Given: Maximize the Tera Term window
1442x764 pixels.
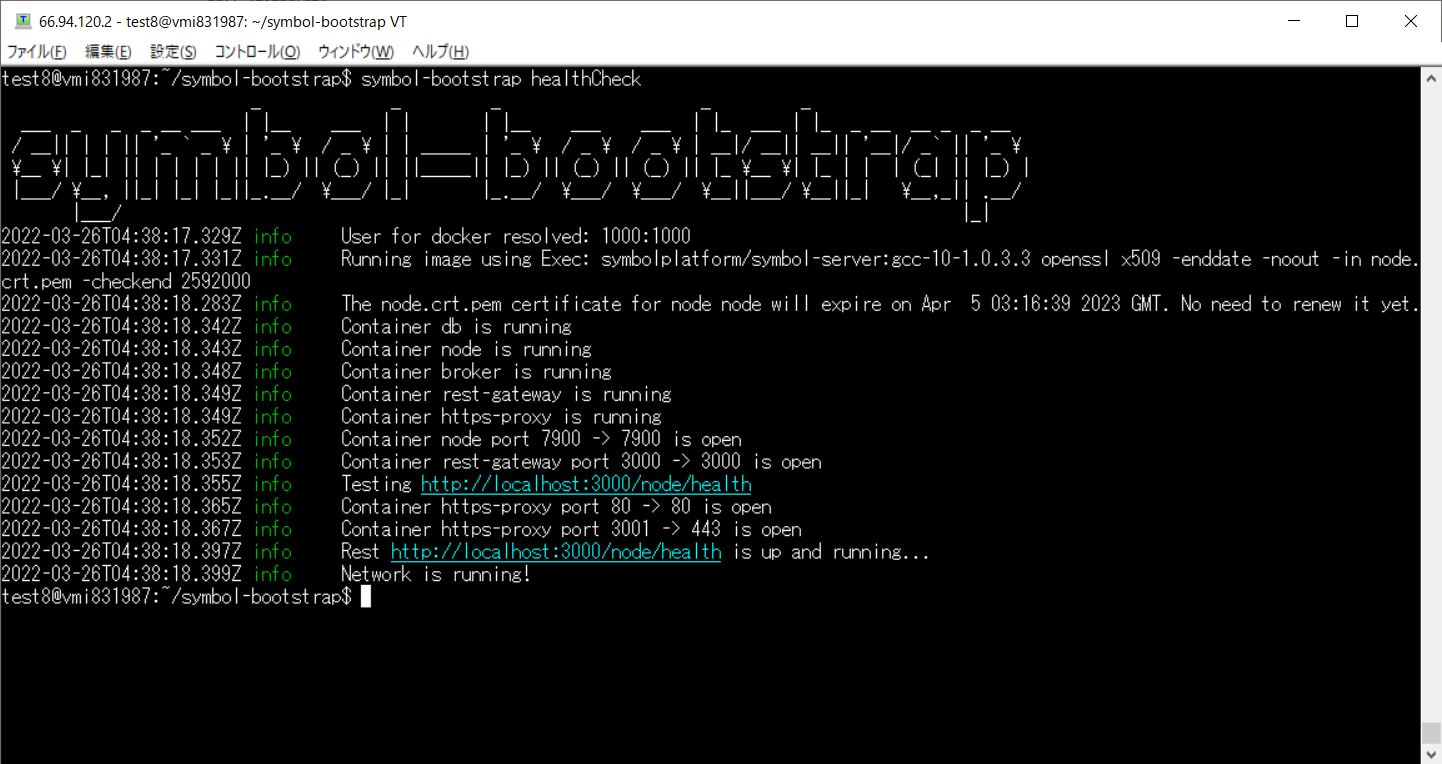Looking at the screenshot, I should [1352, 21].
